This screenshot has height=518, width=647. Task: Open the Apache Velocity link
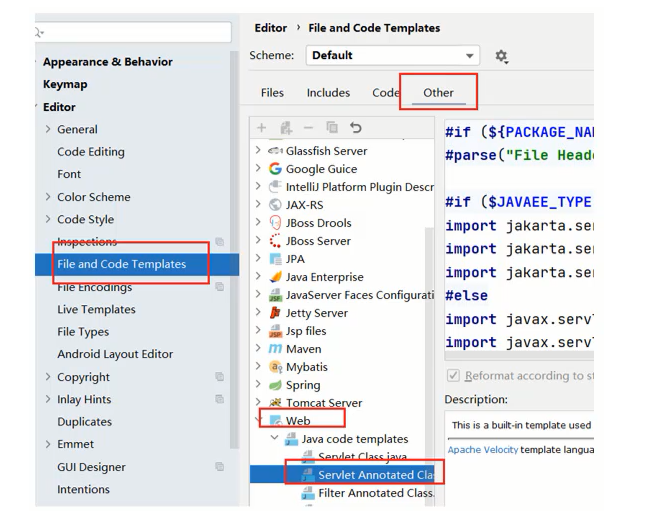[482, 449]
